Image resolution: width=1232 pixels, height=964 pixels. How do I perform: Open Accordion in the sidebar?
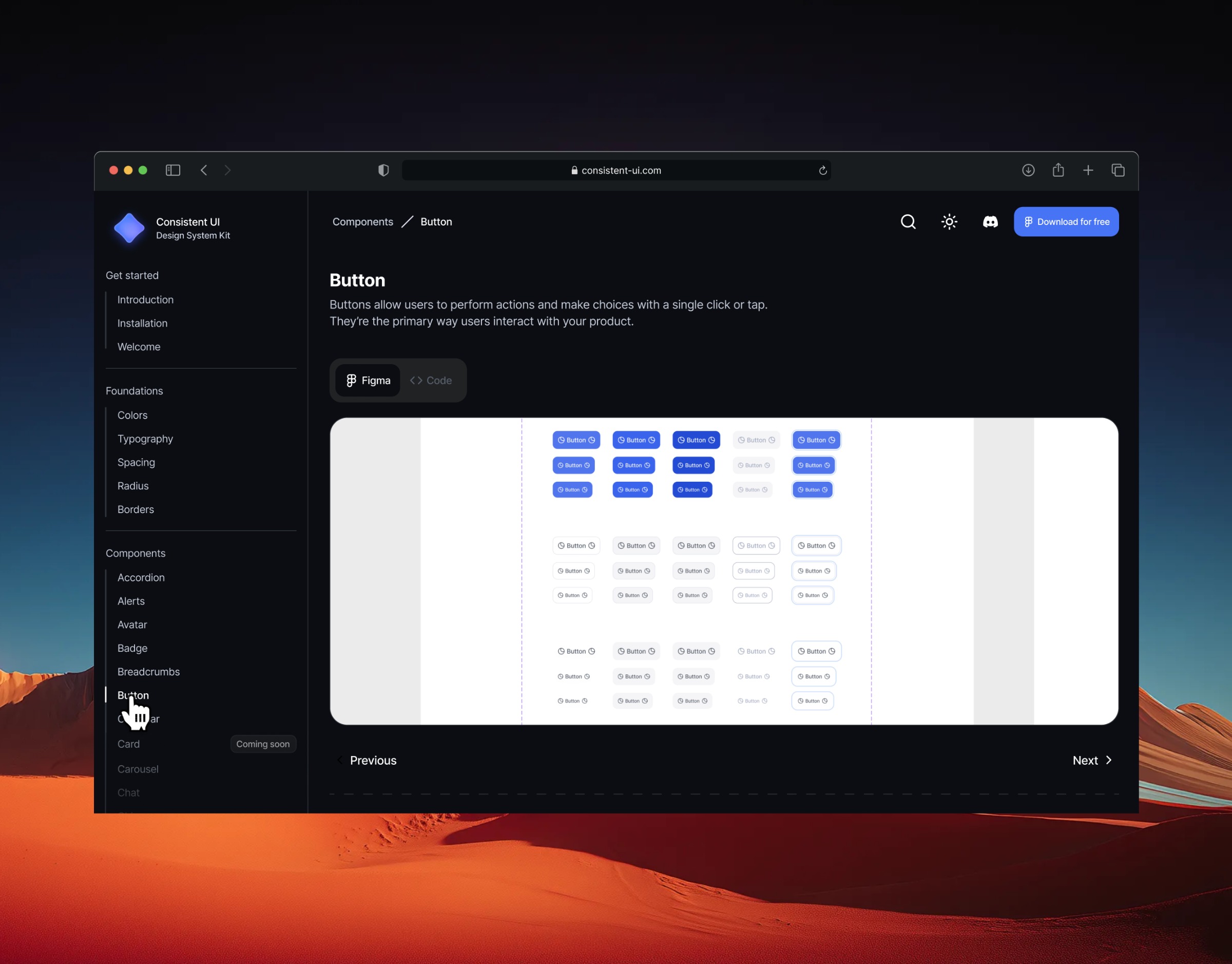click(141, 577)
